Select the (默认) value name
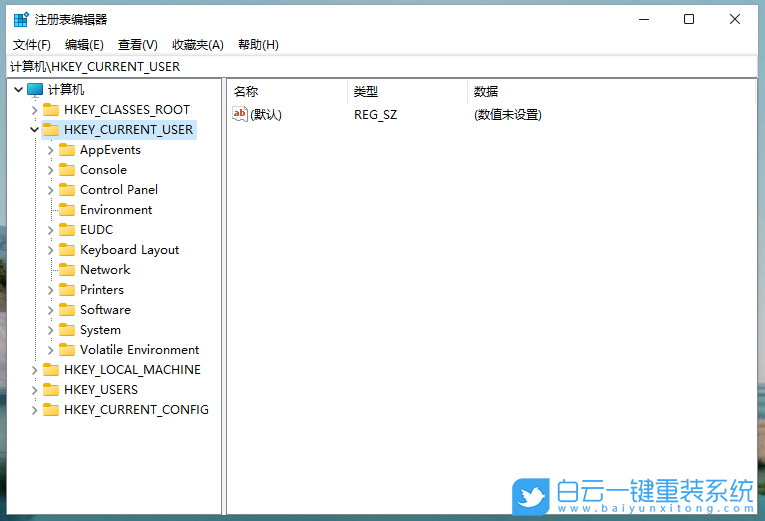Image resolution: width=765 pixels, height=521 pixels. [266, 115]
